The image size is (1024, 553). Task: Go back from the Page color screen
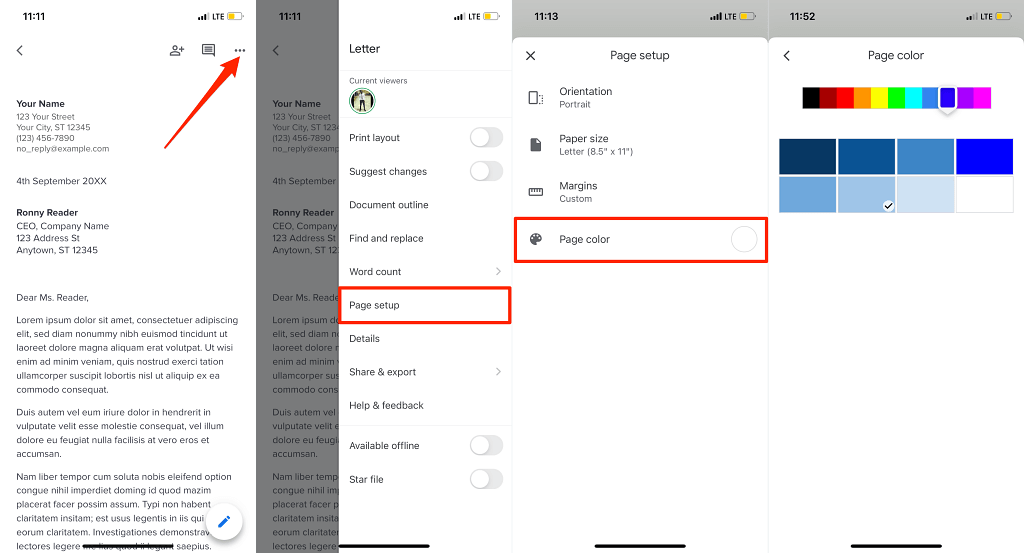(x=787, y=55)
